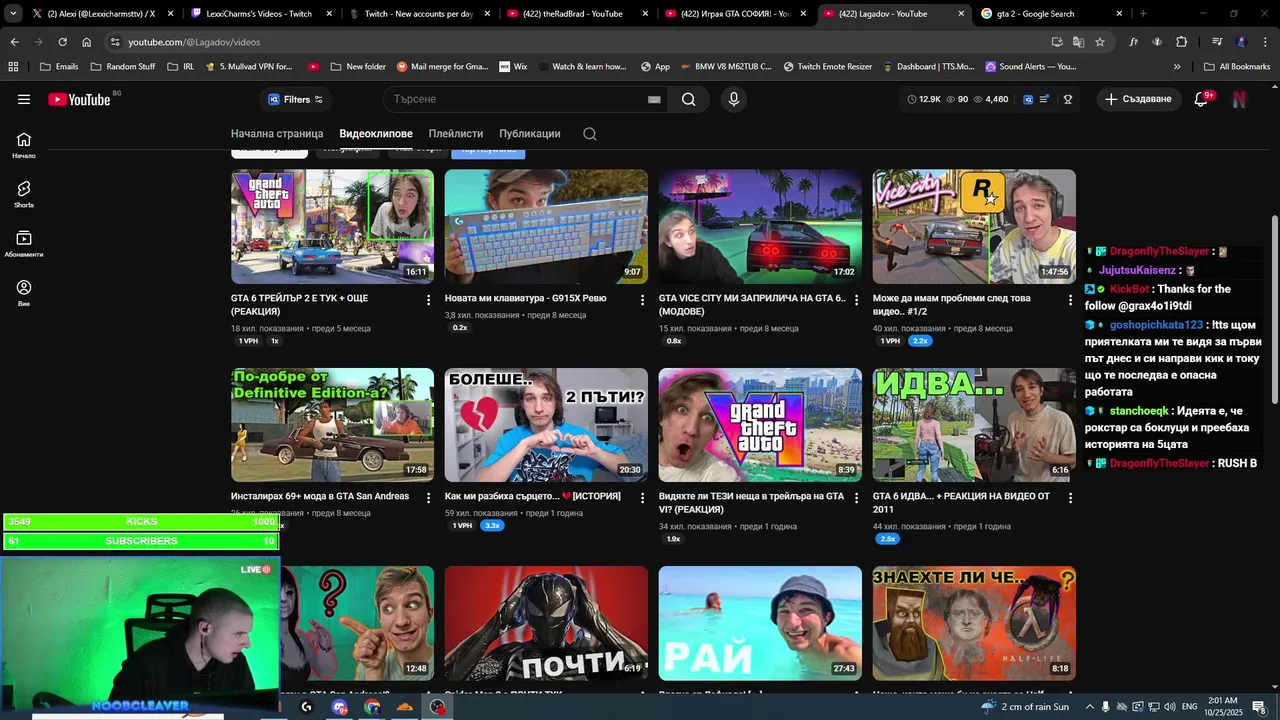Image resolution: width=1280 pixels, height=720 pixels.
Task: Click page vertical scrollbar
Action: [1274, 310]
